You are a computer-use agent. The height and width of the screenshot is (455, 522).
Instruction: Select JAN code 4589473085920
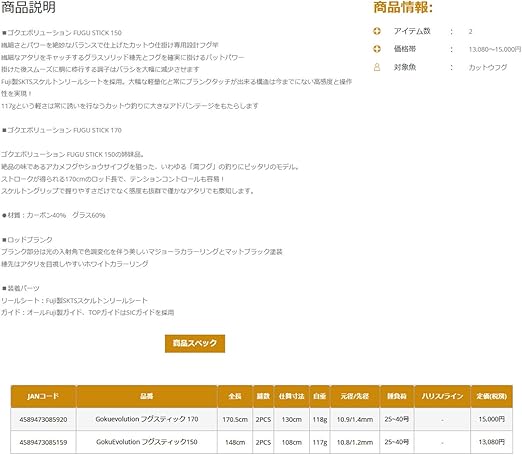pyautogui.click(x=43, y=419)
